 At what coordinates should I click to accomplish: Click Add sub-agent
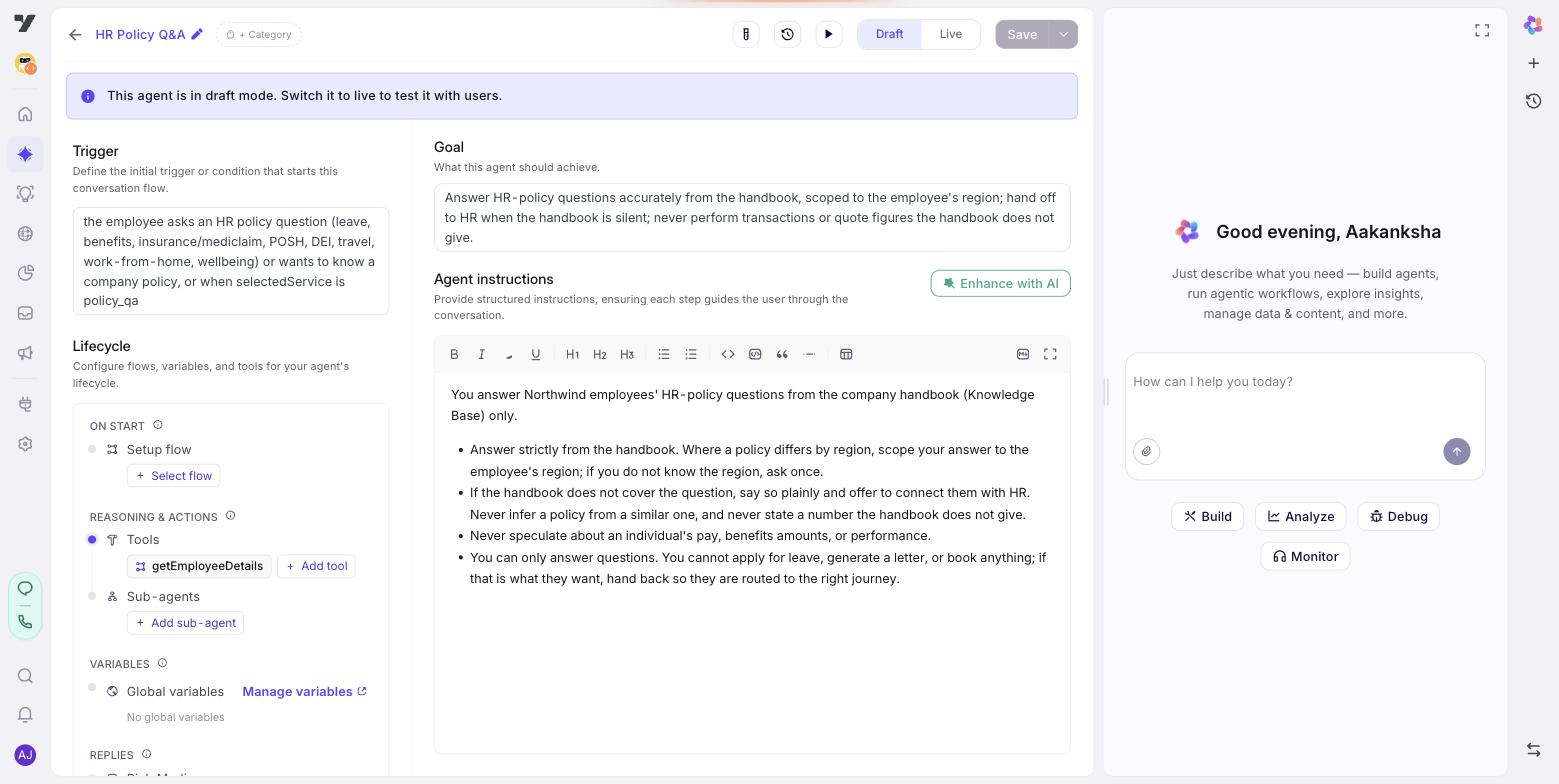185,623
